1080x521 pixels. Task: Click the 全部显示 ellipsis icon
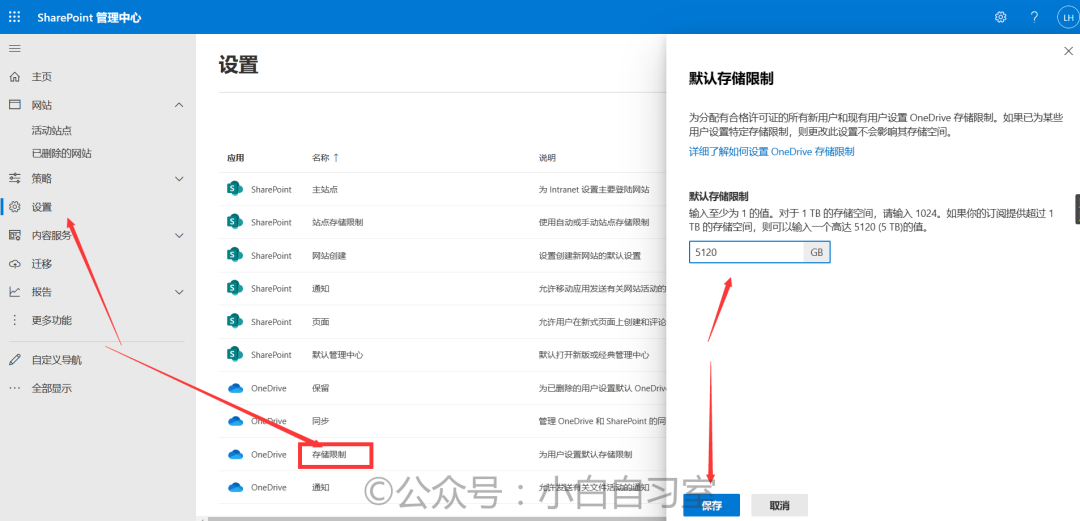[x=14, y=388]
